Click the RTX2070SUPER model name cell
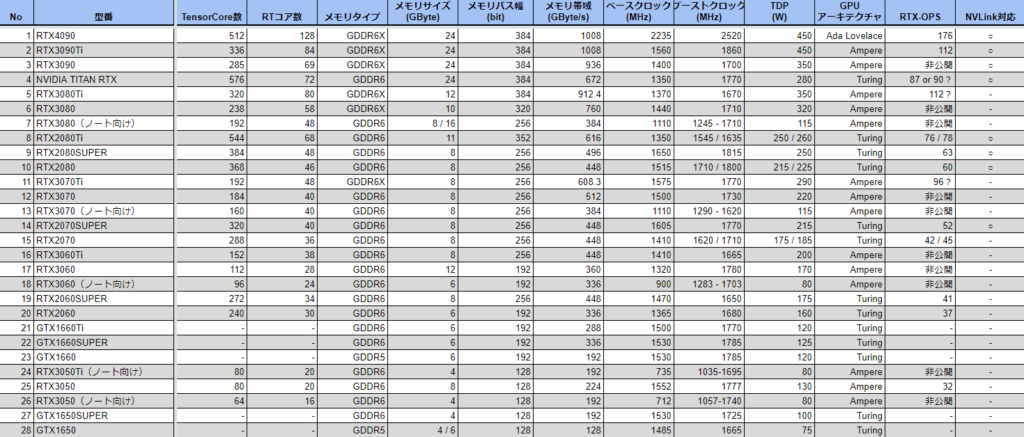The width and height of the screenshot is (1024, 437). click(x=104, y=225)
